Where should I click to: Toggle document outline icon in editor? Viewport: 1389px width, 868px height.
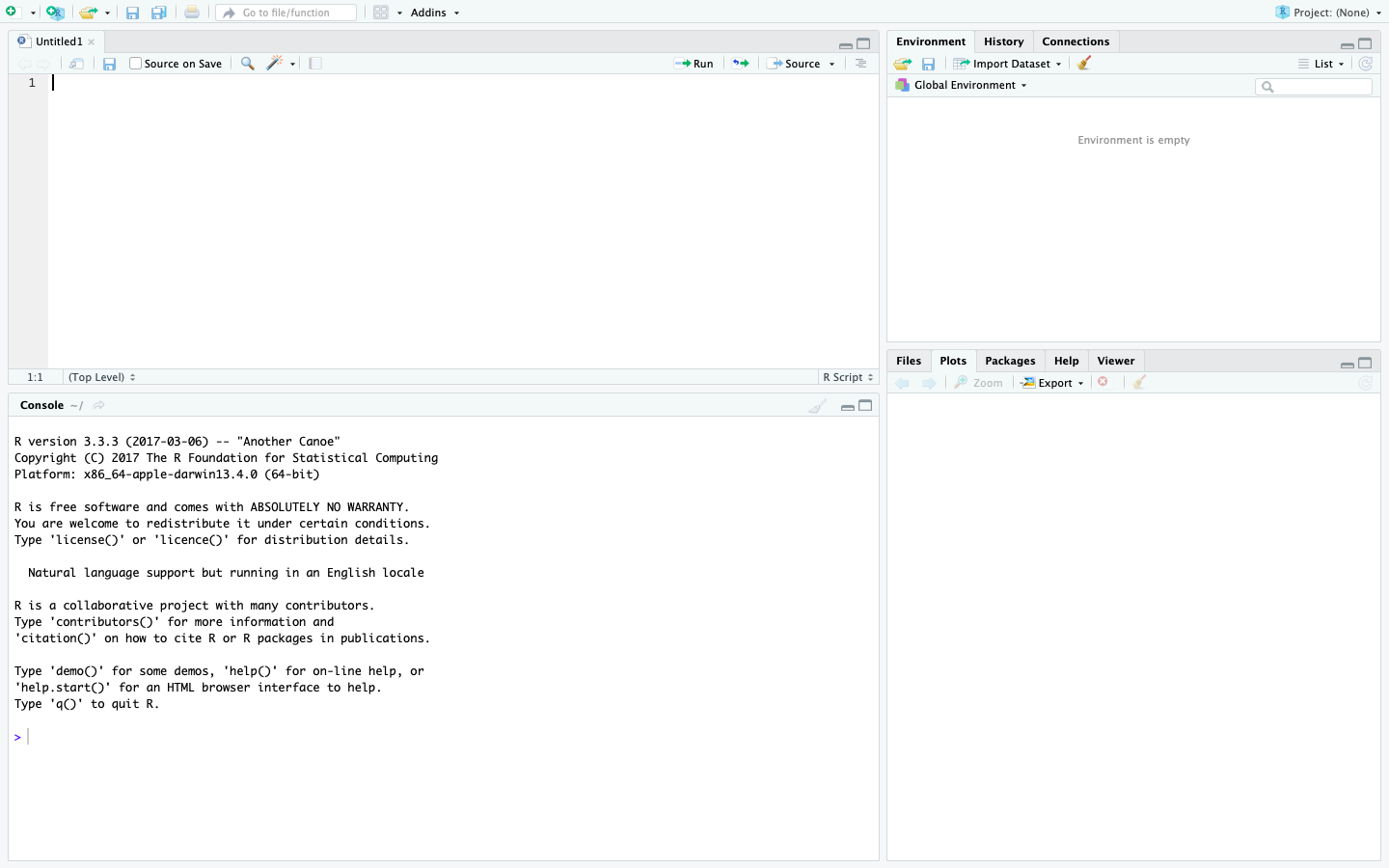click(x=860, y=64)
